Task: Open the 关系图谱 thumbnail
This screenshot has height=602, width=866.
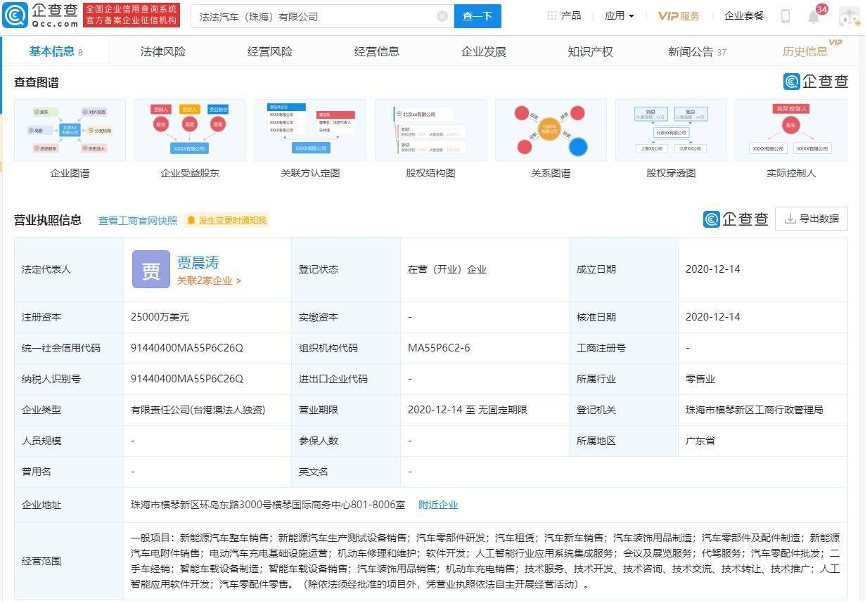Action: pos(550,131)
